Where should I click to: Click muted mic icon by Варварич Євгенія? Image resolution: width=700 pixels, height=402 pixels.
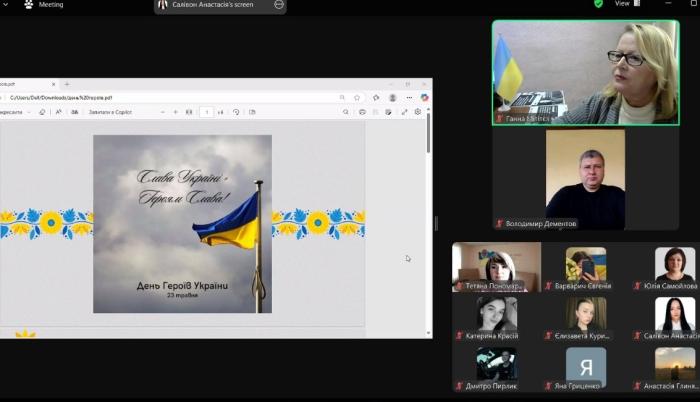point(549,285)
